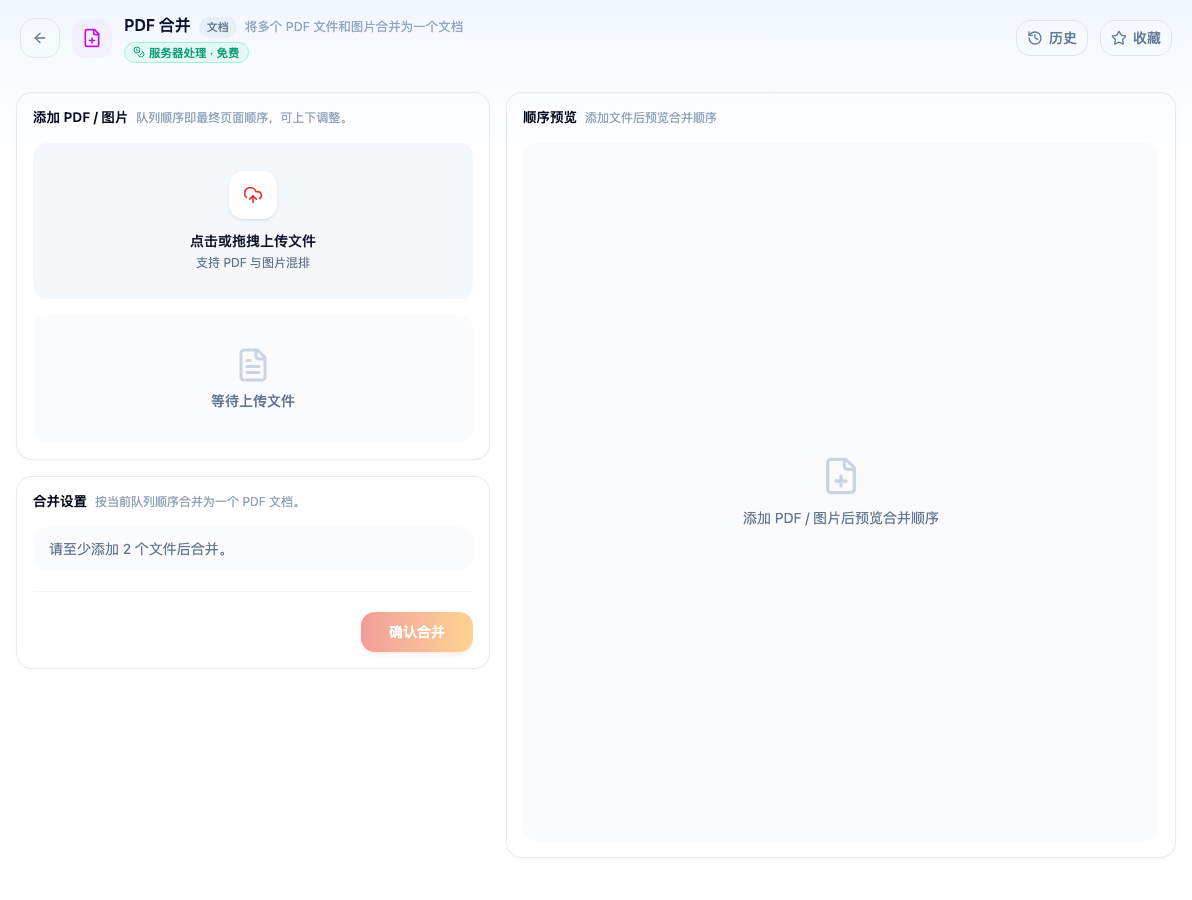Click the 支持 PDF 与图片混排 hint
This screenshot has width=1192, height=900.
253,263
